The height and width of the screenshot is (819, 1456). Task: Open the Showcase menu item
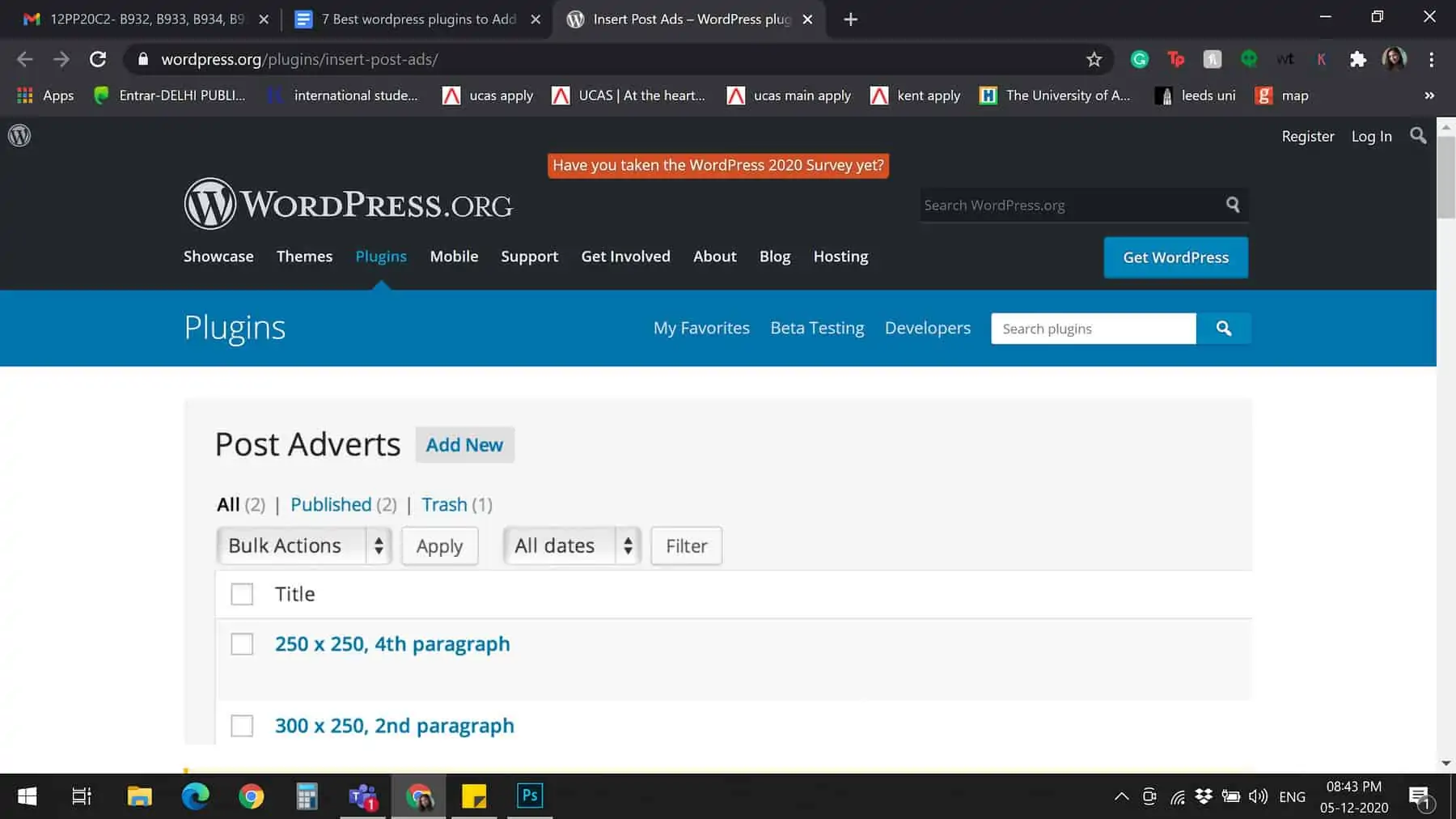pos(218,257)
